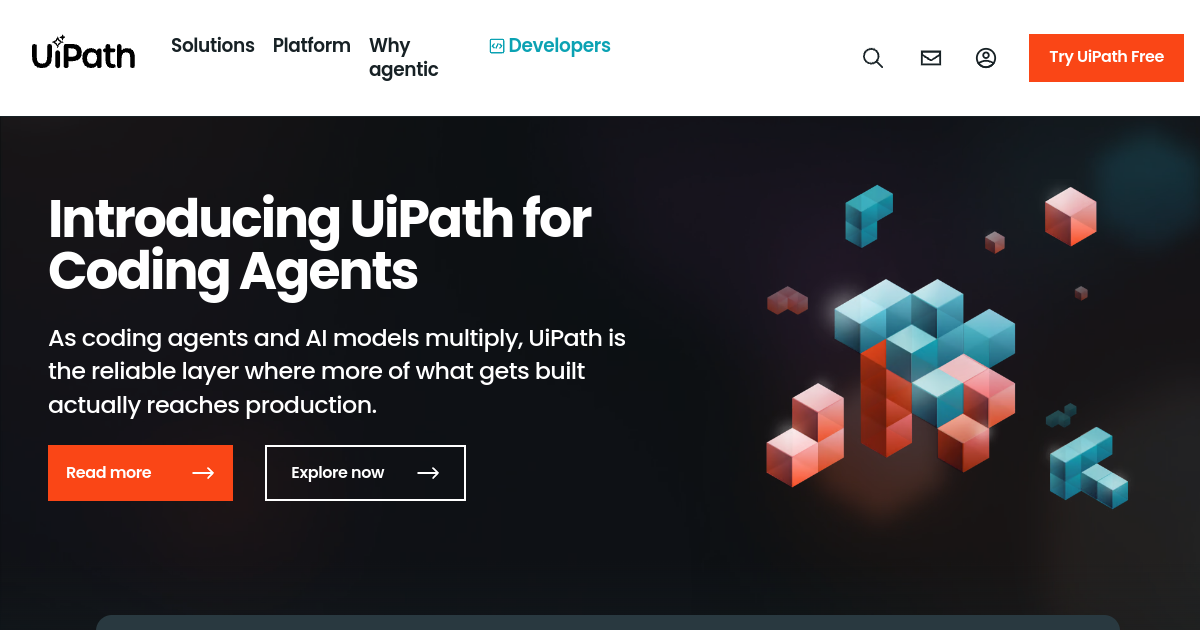Click the paragraph starting 'As coding agents and AI models'
The width and height of the screenshot is (1200, 630).
tap(337, 371)
